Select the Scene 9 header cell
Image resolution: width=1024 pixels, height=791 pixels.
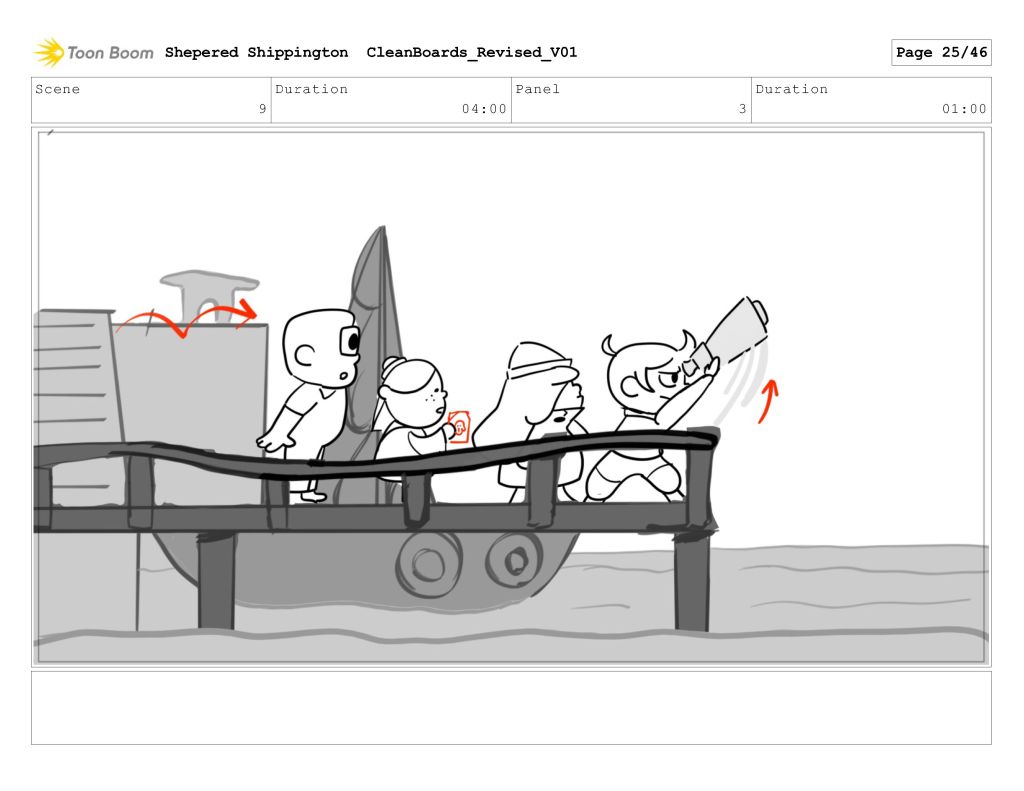[151, 100]
